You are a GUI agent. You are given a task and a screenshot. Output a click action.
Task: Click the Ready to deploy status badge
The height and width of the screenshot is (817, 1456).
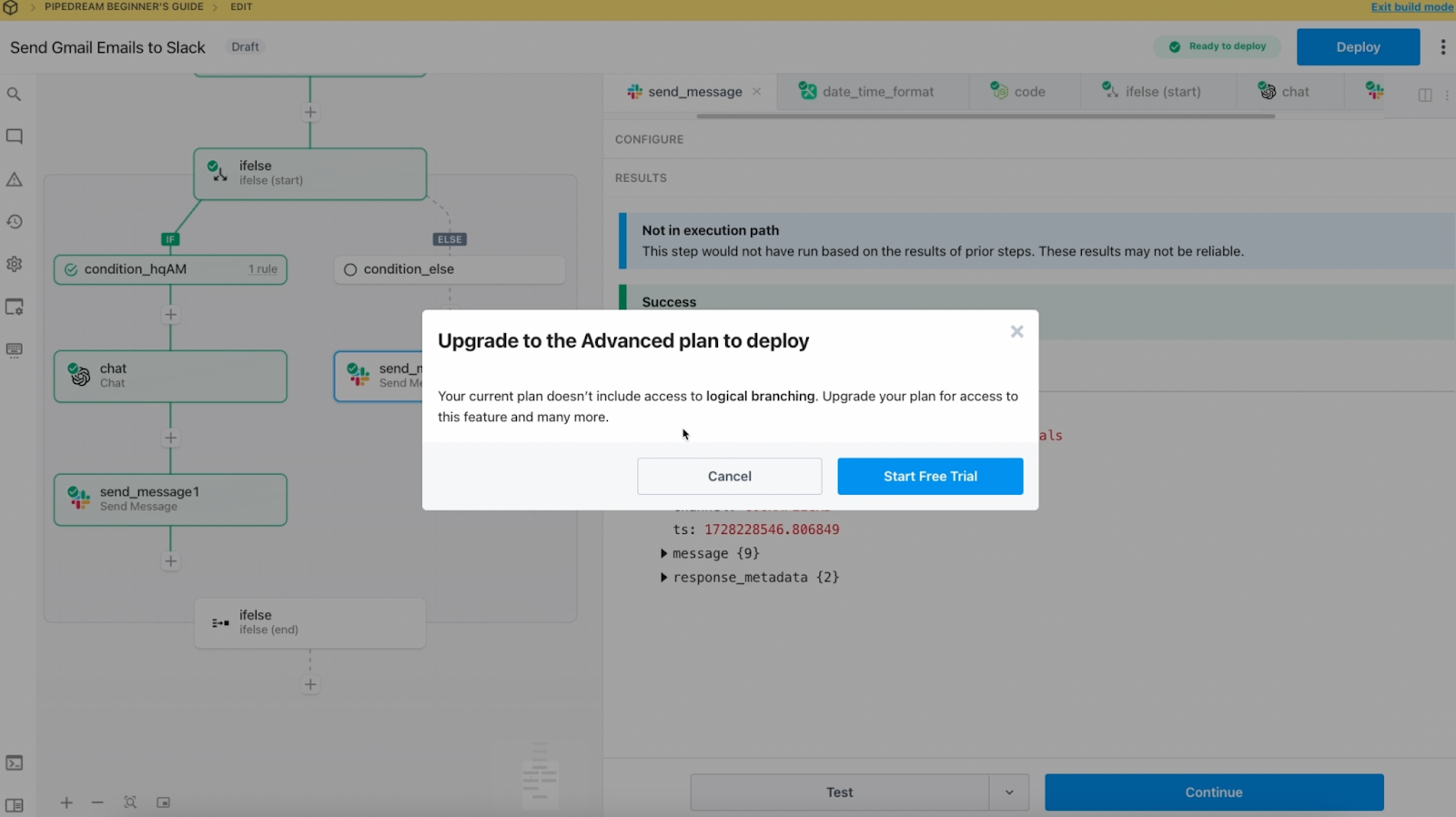tap(1218, 46)
